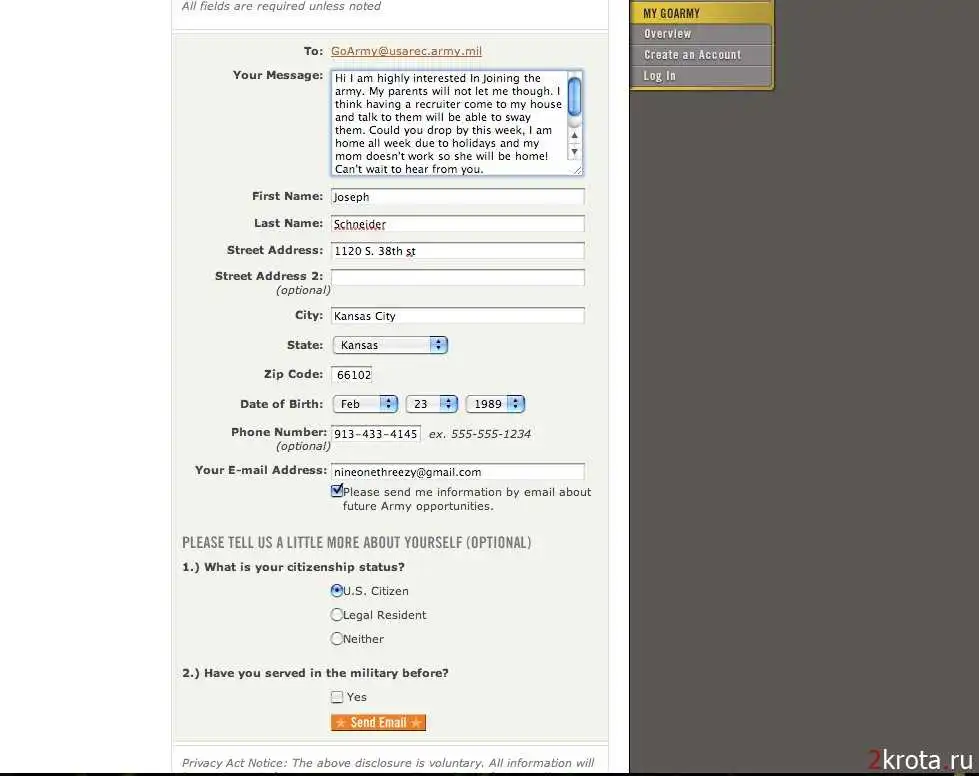Viewport: 979px width, 776px height.
Task: Click into the First Name field
Action: (457, 197)
